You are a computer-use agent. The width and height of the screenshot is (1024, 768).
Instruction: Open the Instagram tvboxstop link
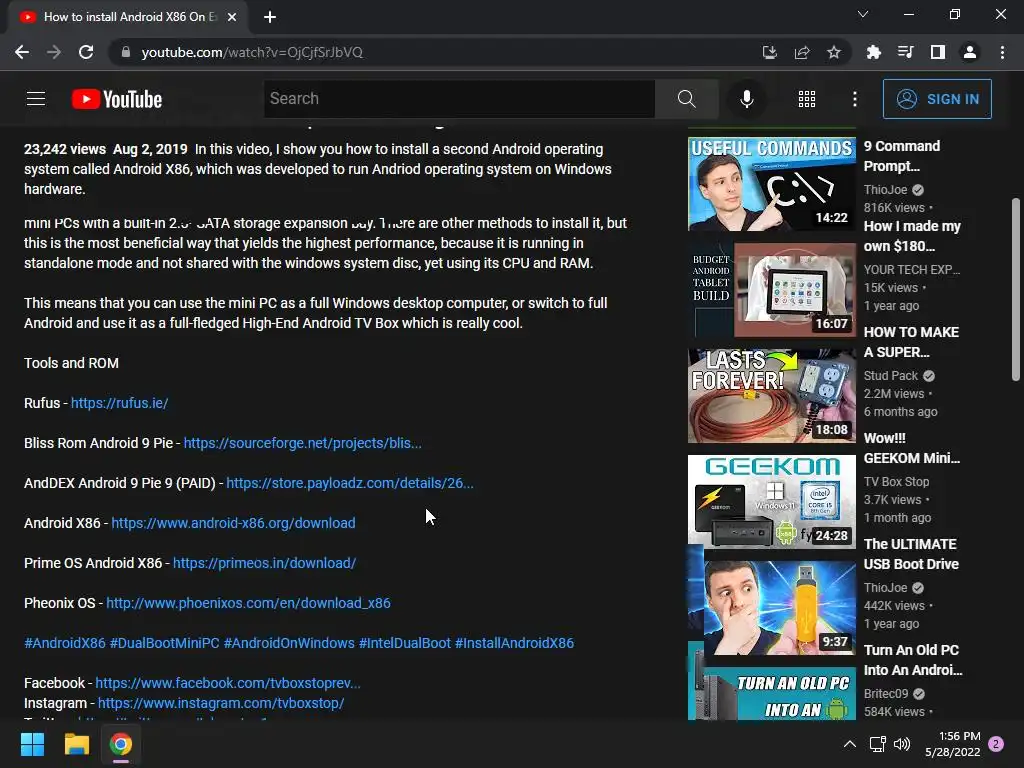coord(221,703)
